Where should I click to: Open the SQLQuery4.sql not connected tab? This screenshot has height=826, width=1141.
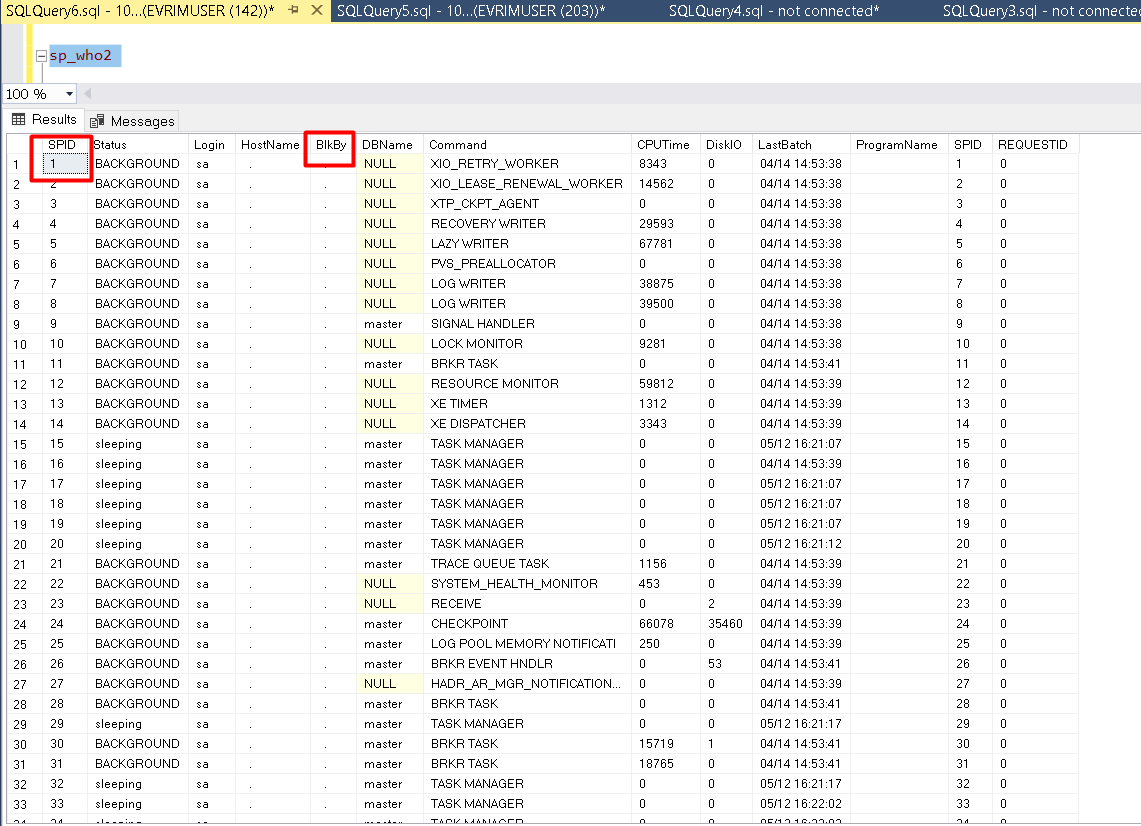pyautogui.click(x=774, y=11)
